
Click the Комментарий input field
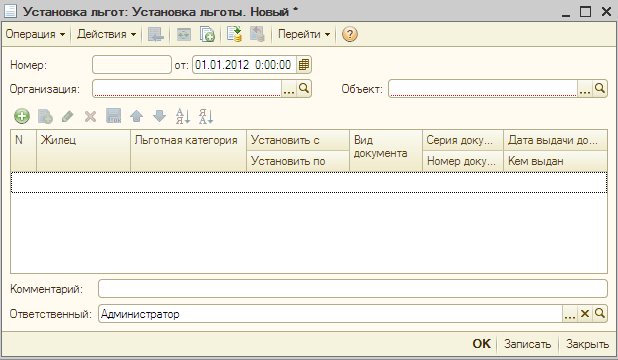(x=353, y=289)
